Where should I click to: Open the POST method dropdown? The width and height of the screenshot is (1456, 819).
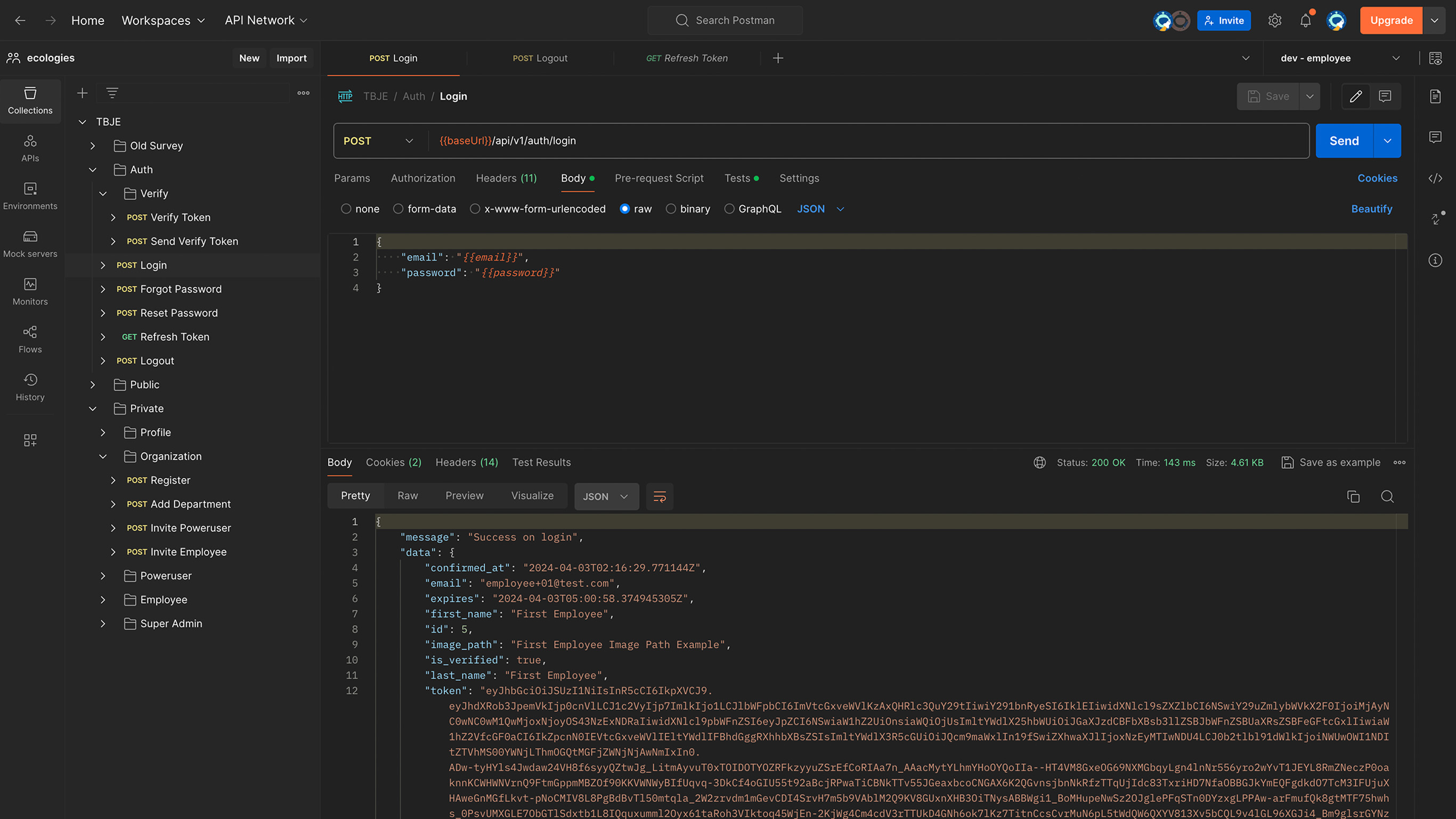point(379,141)
